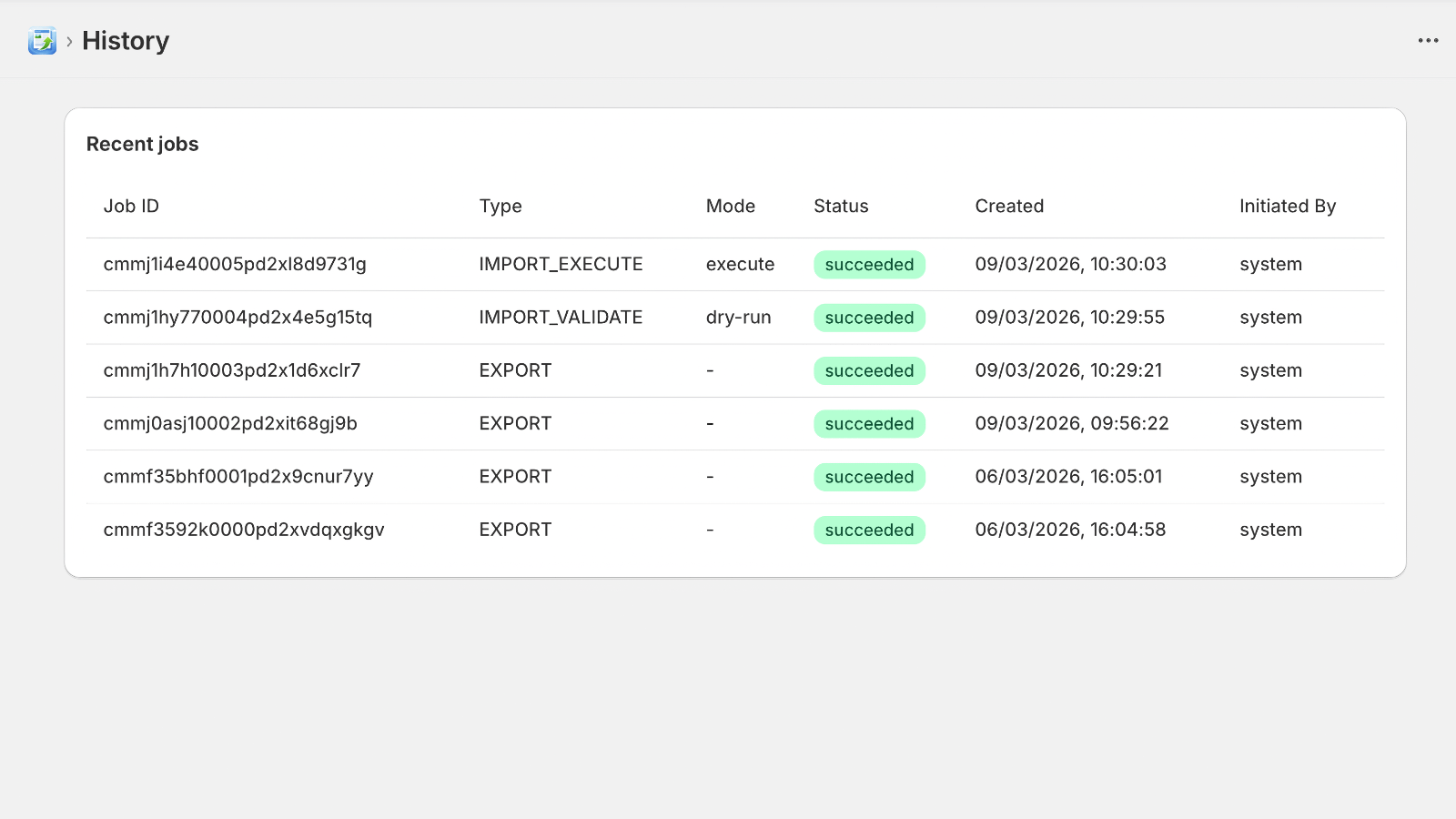
Task: Click the app icon beside History
Action: (x=42, y=41)
